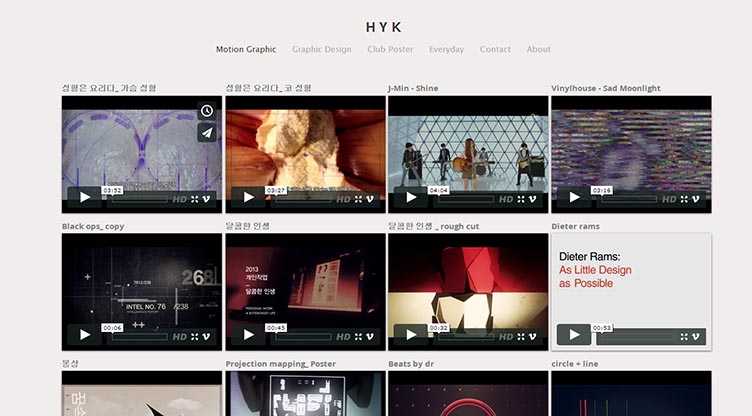Image resolution: width=752 pixels, height=416 pixels.
Task: Click the Dieter rams title
Action: tap(576, 226)
